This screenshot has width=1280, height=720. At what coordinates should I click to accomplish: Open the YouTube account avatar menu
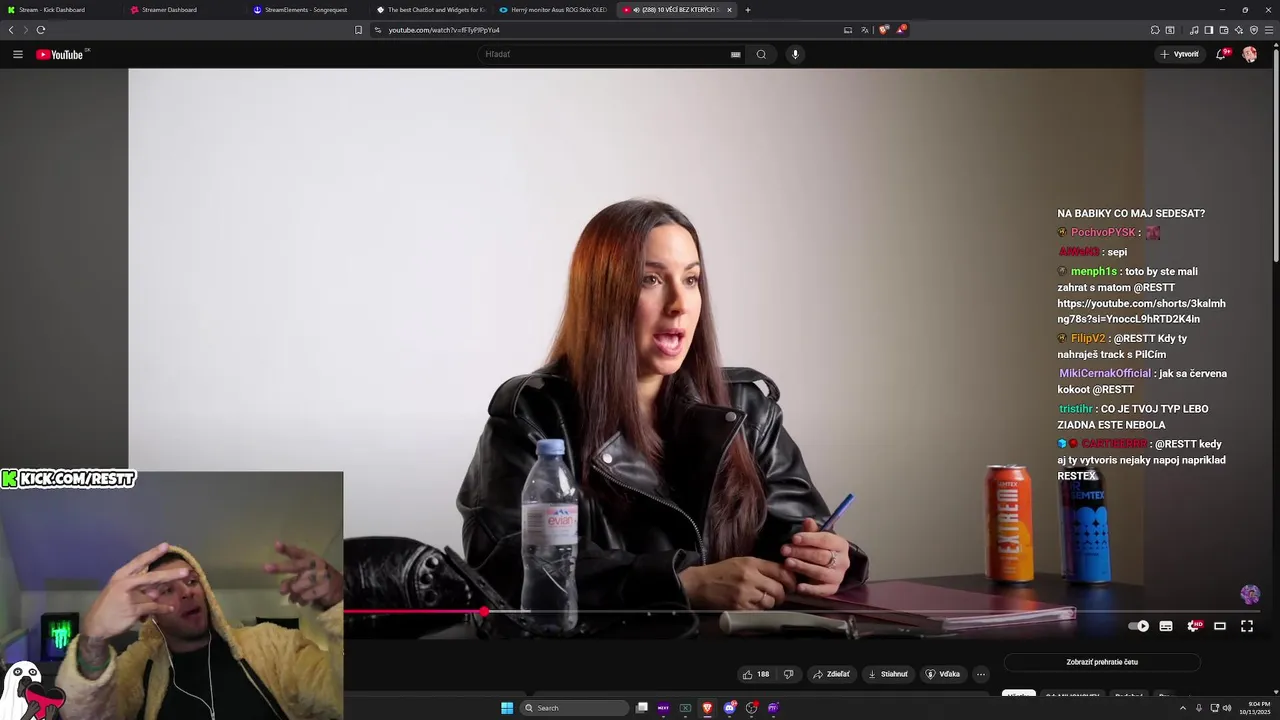1250,54
